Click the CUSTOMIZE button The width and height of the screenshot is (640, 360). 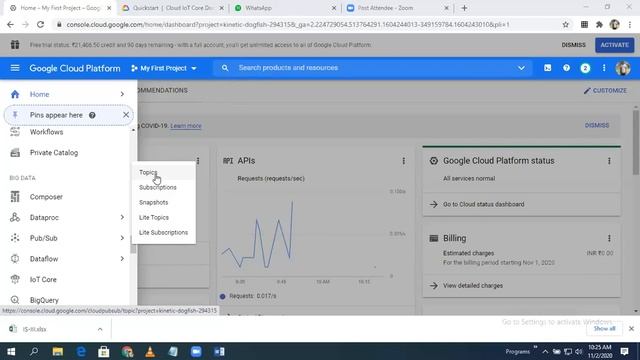click(x=605, y=91)
